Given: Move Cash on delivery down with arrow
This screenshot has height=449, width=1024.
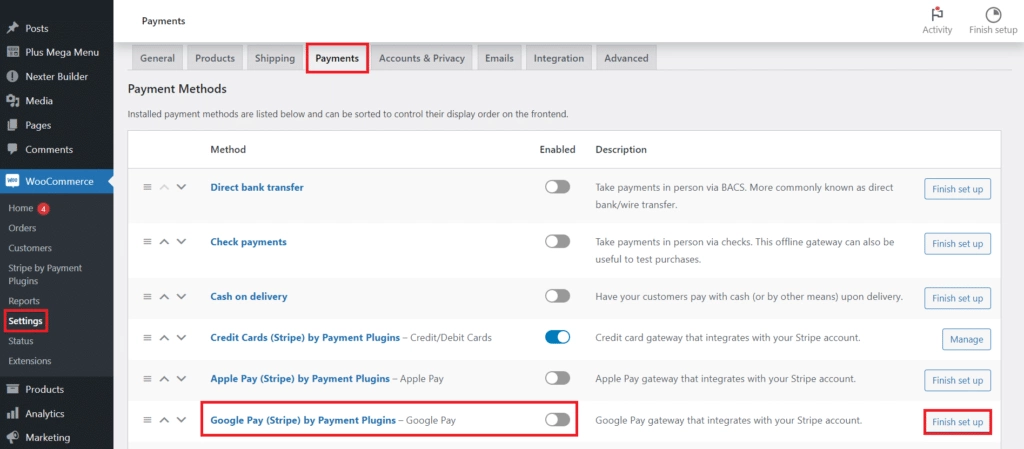Looking at the screenshot, I should (x=182, y=296).
